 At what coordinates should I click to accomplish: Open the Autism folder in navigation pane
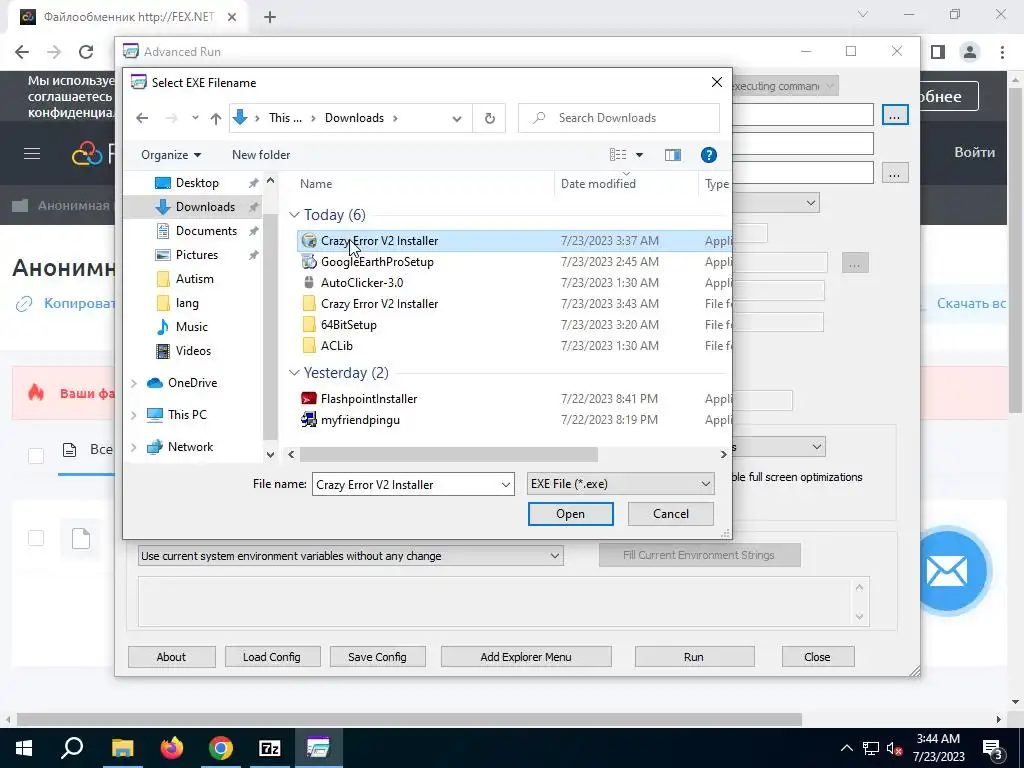click(x=194, y=279)
